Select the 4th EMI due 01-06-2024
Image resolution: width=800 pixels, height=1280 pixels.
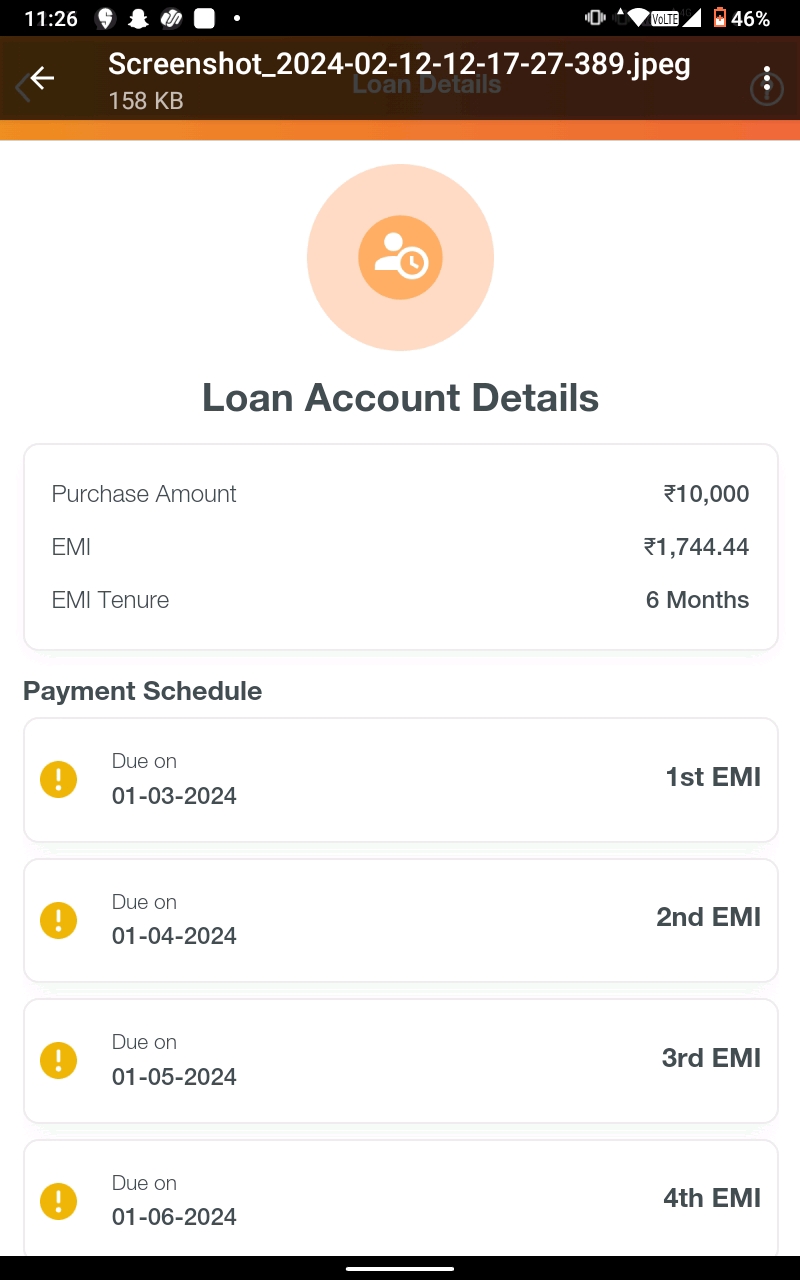click(400, 1198)
